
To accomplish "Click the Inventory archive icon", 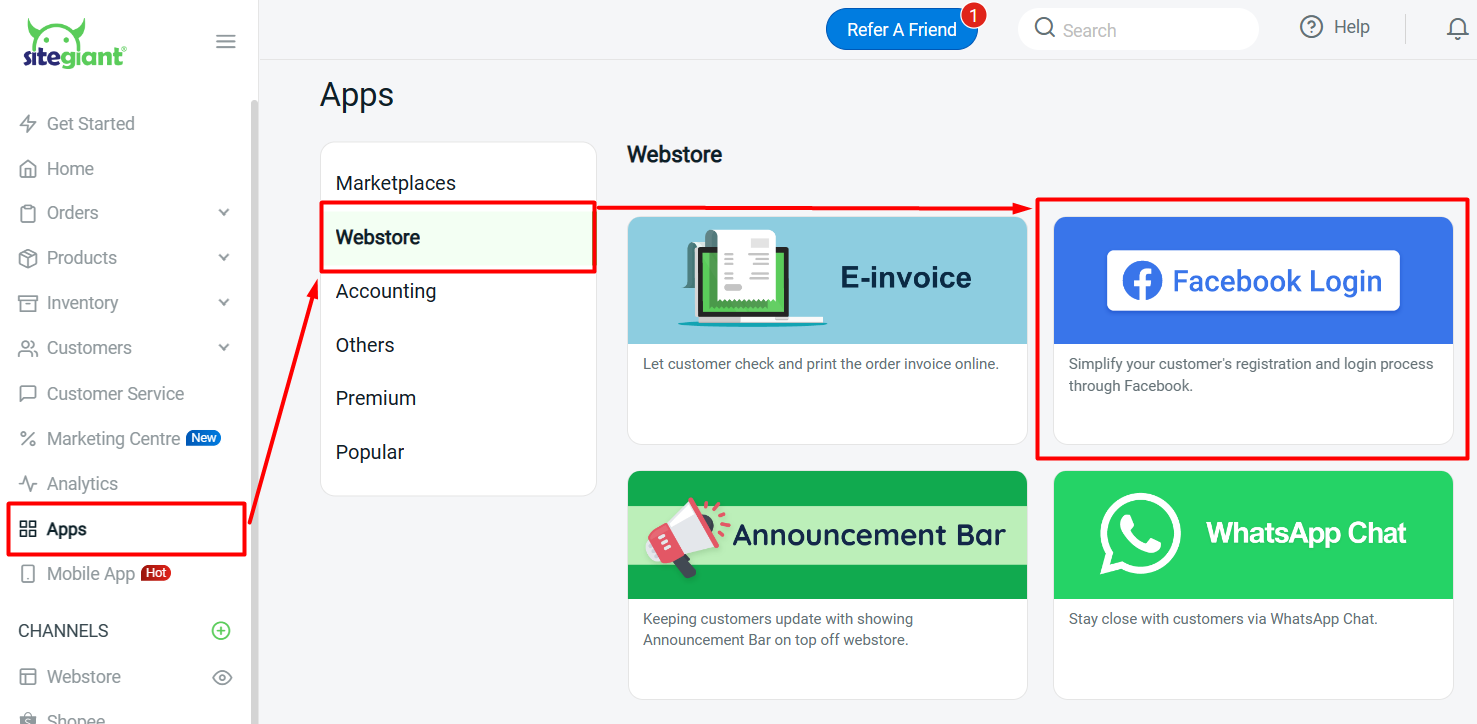I will coord(28,303).
